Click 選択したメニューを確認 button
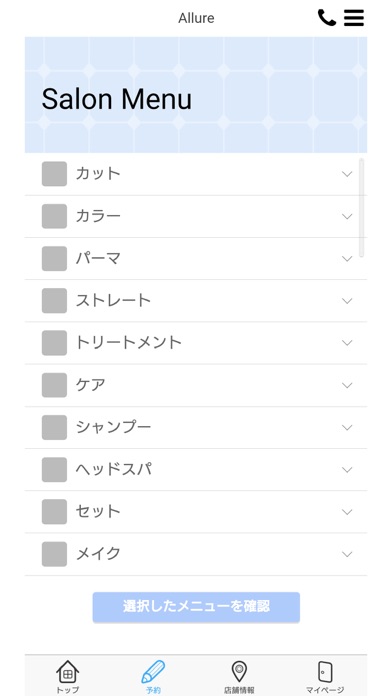The height and width of the screenshot is (696, 392). (x=196, y=607)
